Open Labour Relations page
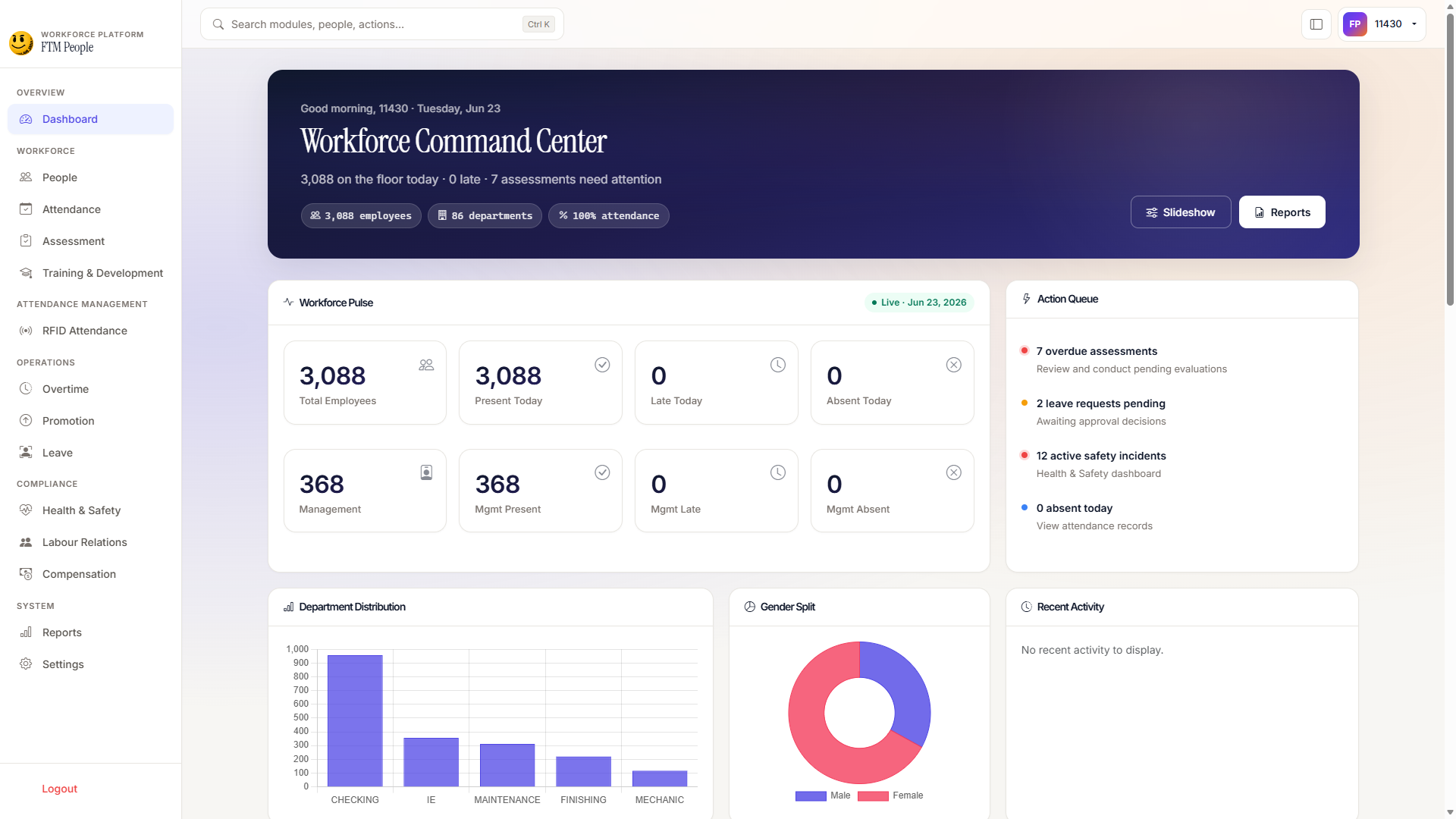The width and height of the screenshot is (1456, 819). click(91, 542)
